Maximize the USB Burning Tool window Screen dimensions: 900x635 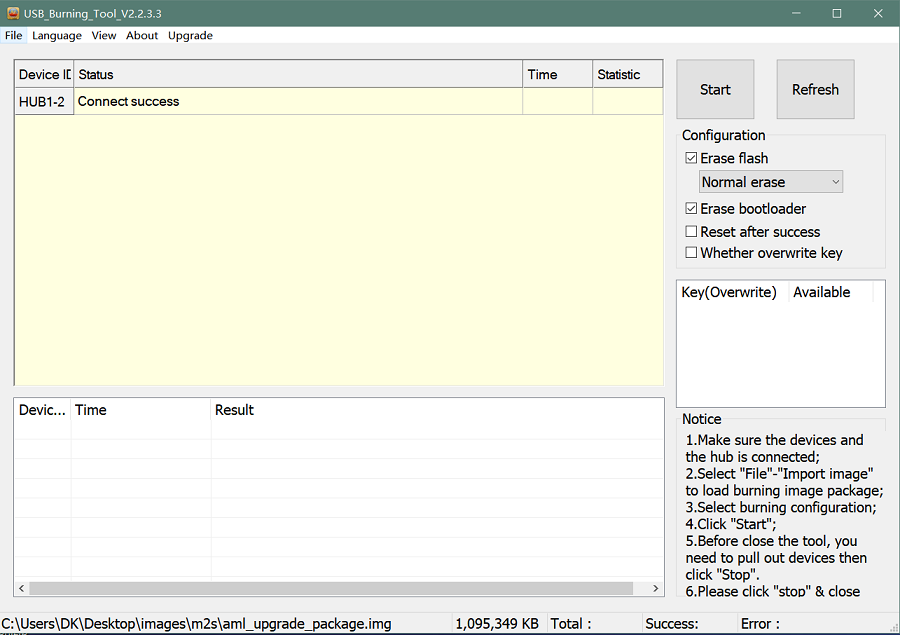(x=837, y=13)
